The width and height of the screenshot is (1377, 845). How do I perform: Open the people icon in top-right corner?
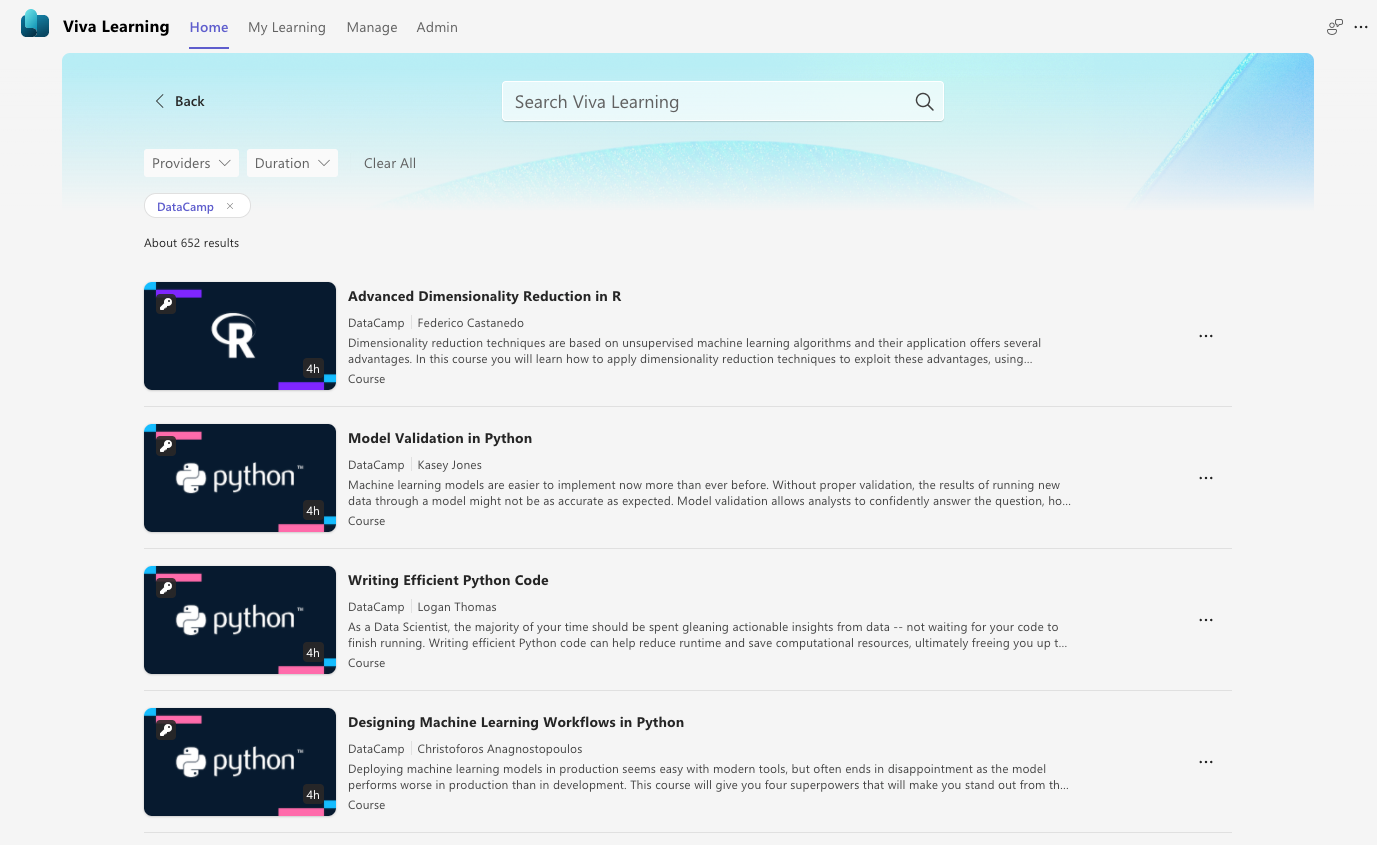[x=1334, y=27]
